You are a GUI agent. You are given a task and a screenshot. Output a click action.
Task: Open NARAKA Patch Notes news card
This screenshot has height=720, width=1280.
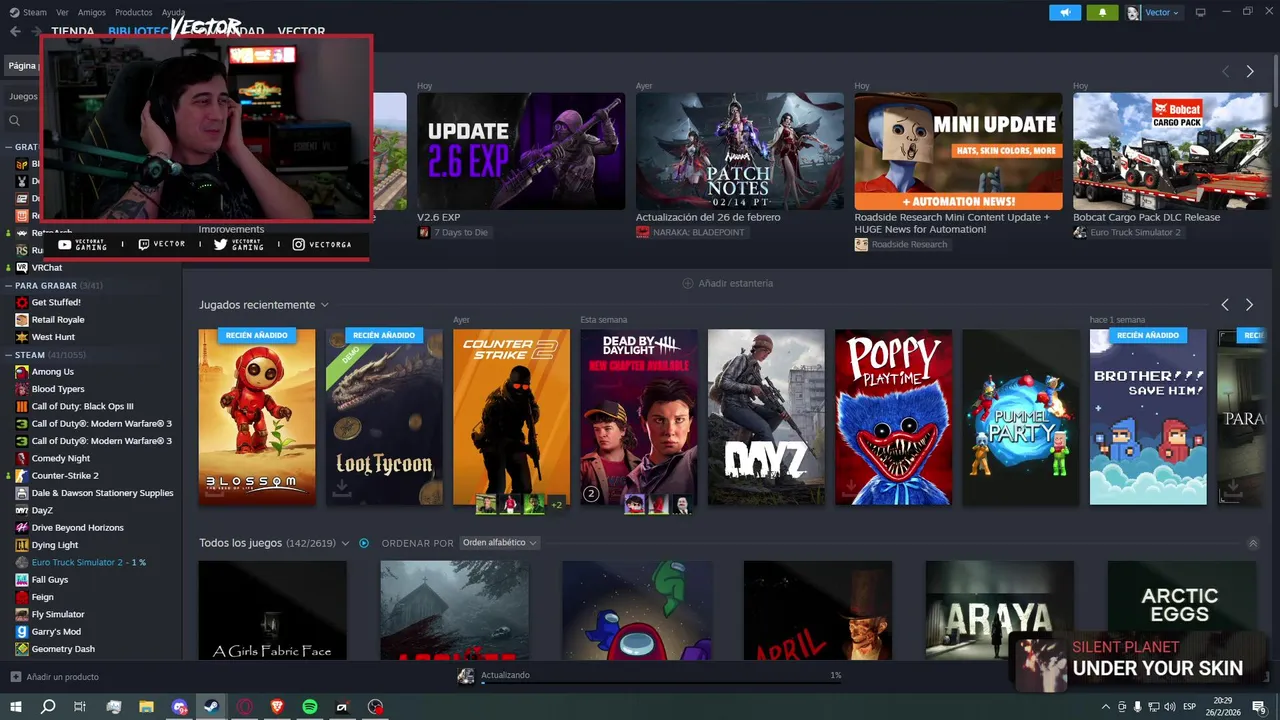pos(740,151)
